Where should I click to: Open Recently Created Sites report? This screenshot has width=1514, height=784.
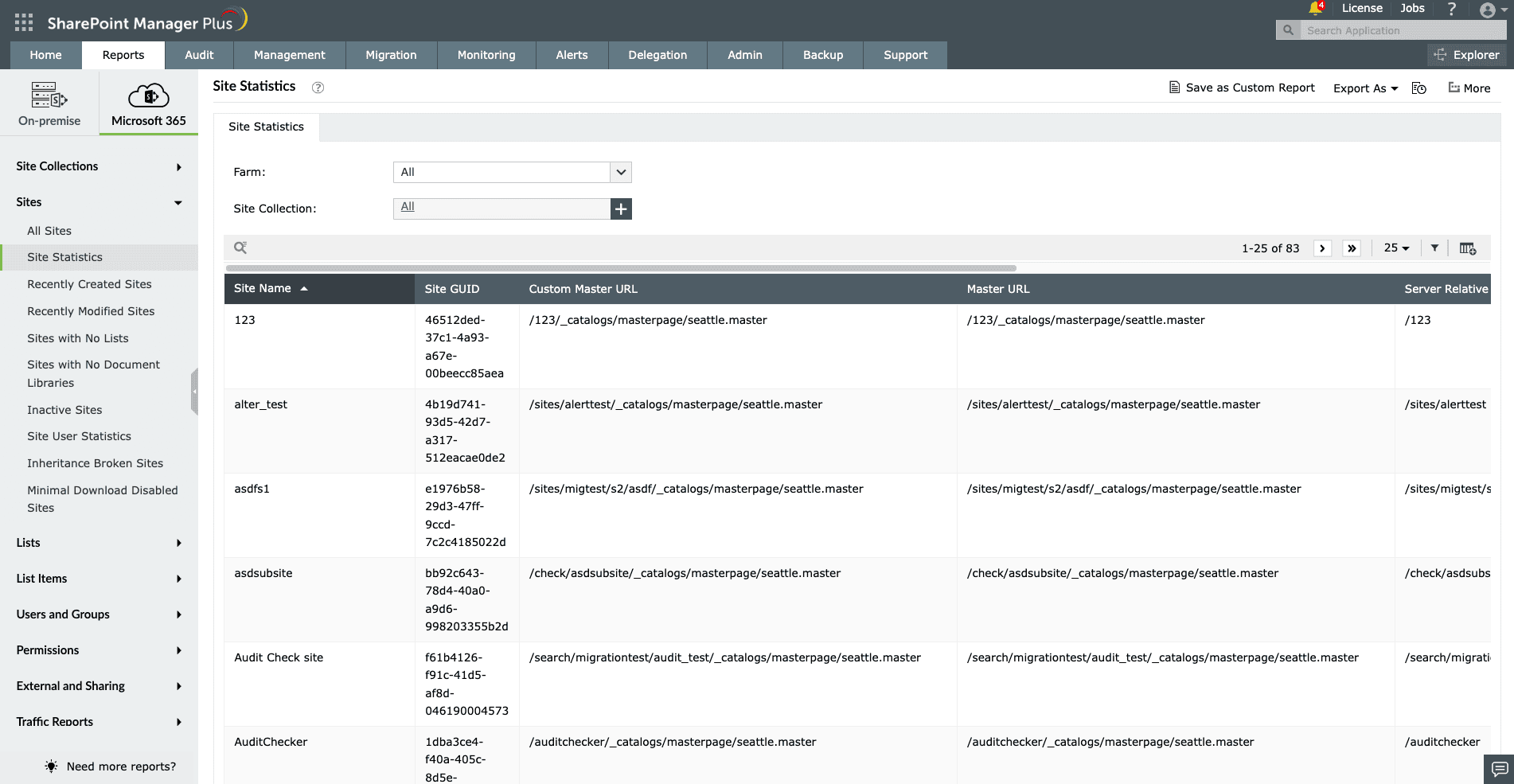pyautogui.click(x=89, y=284)
